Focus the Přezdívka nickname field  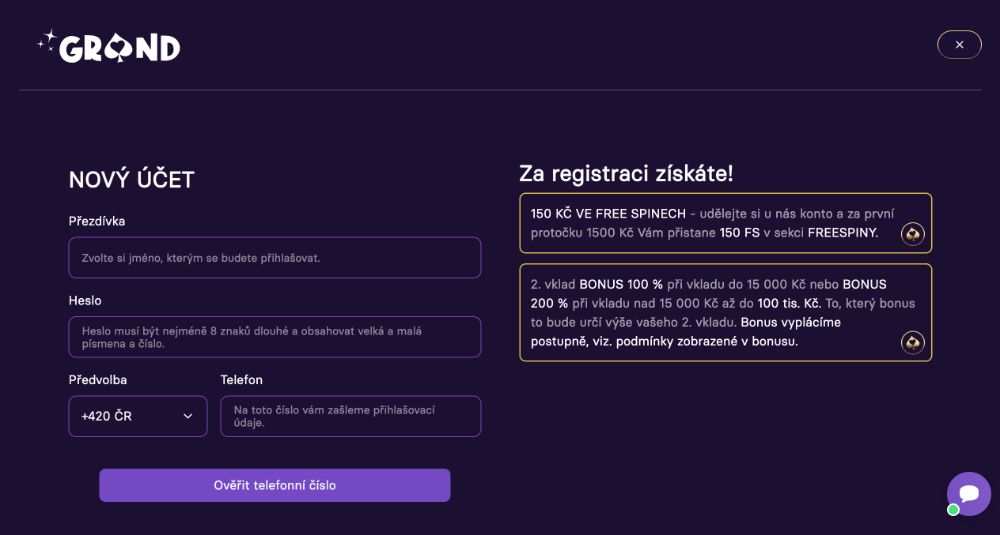click(x=274, y=258)
